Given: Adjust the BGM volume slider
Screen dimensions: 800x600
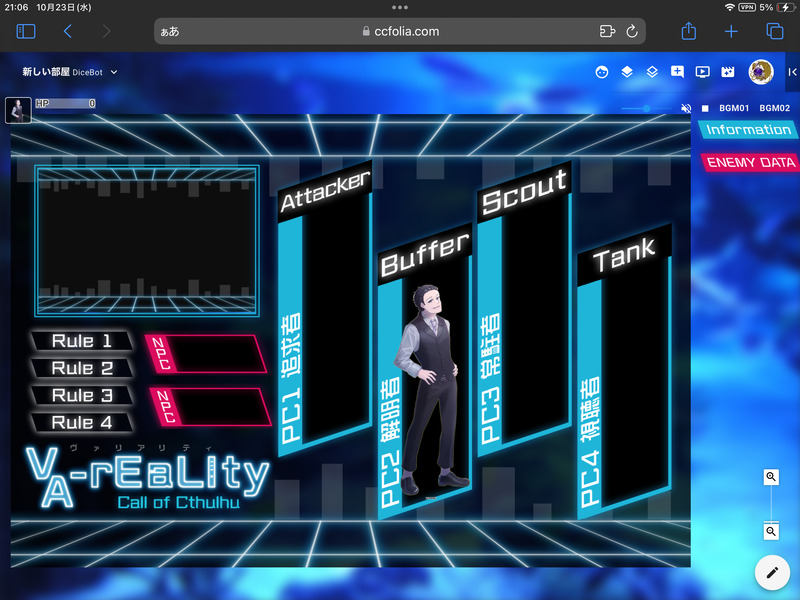Looking at the screenshot, I should [647, 108].
